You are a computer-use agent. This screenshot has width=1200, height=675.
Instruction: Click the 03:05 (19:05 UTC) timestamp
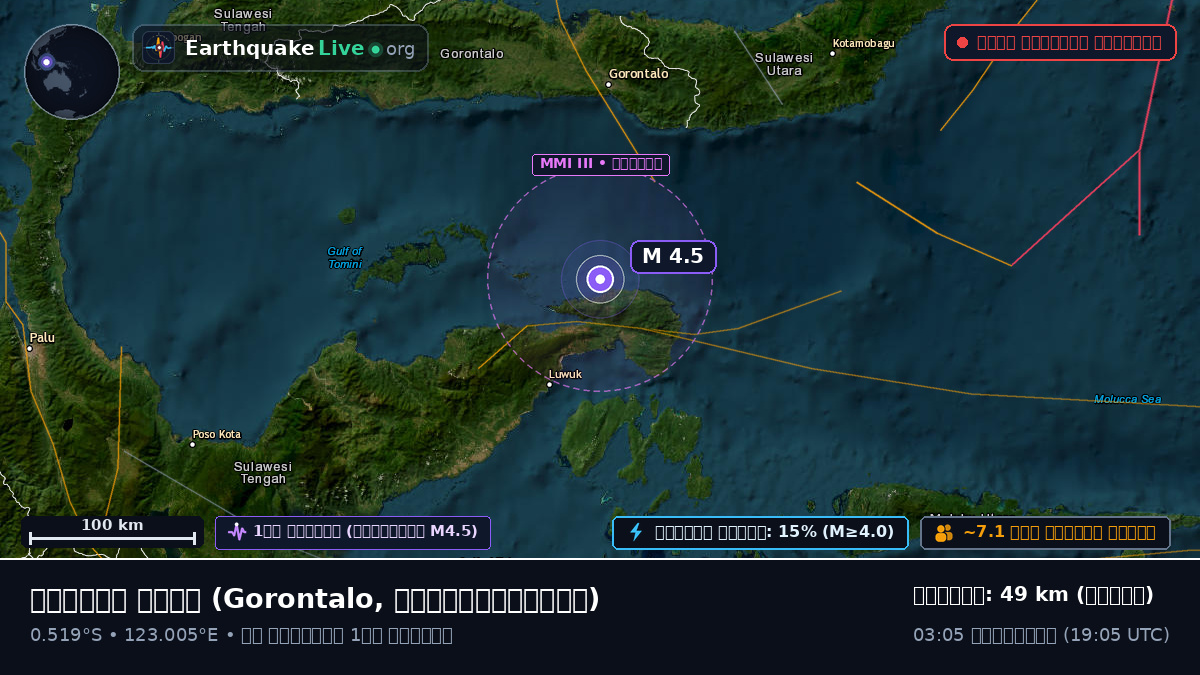(1041, 635)
